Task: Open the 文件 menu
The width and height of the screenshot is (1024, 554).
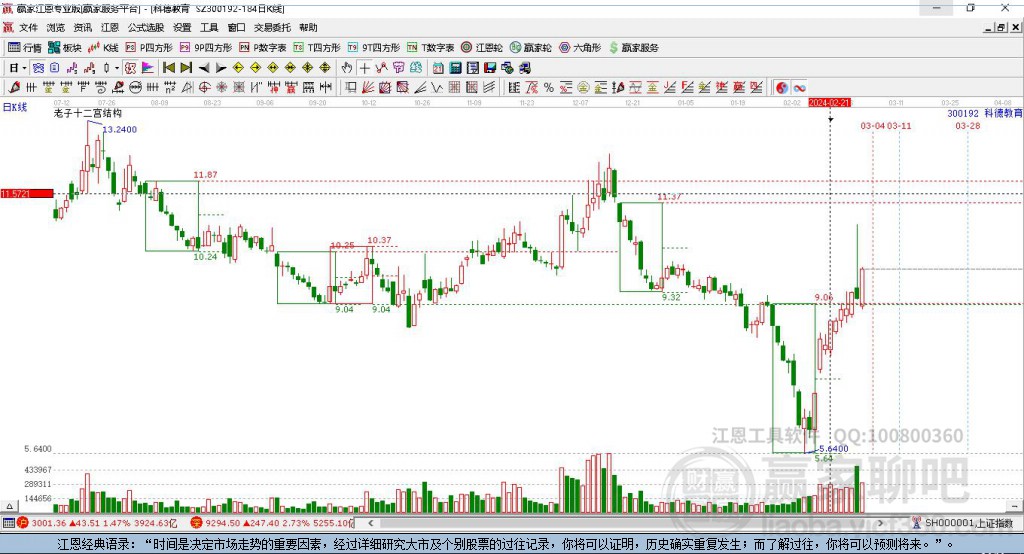Action: coord(28,27)
